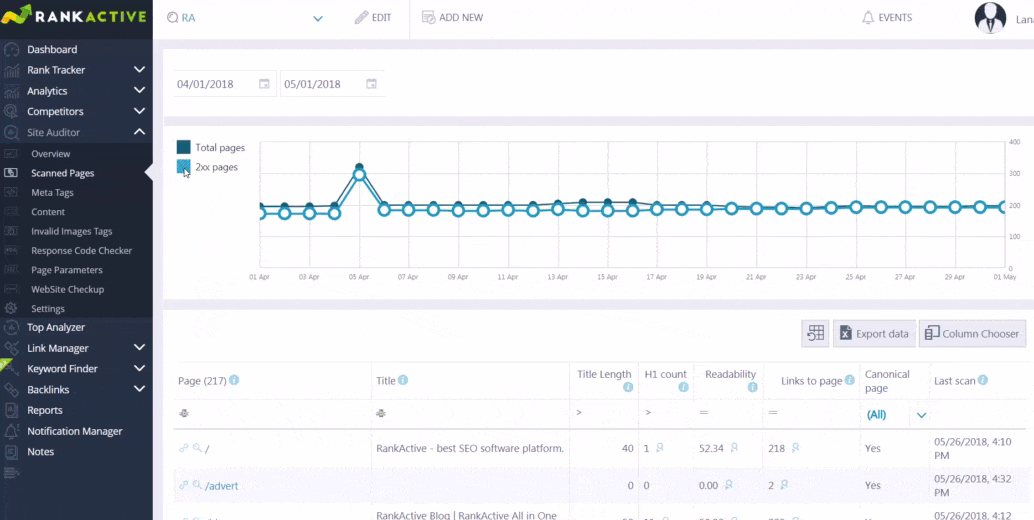Open Invalid Images Tags page
The height and width of the screenshot is (520, 1034).
point(71,231)
